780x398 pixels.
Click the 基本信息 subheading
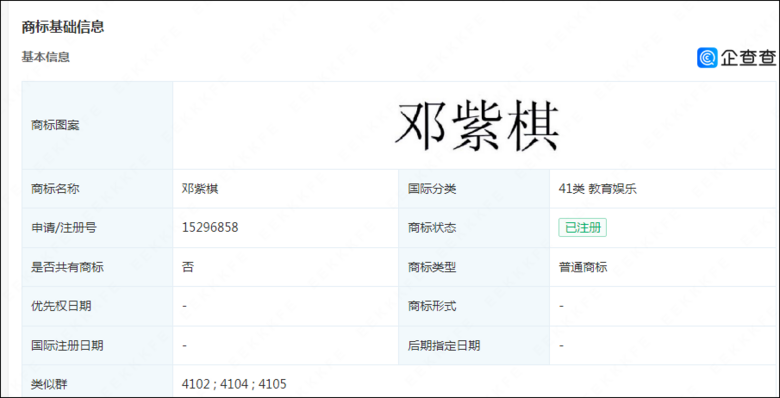click(46, 57)
